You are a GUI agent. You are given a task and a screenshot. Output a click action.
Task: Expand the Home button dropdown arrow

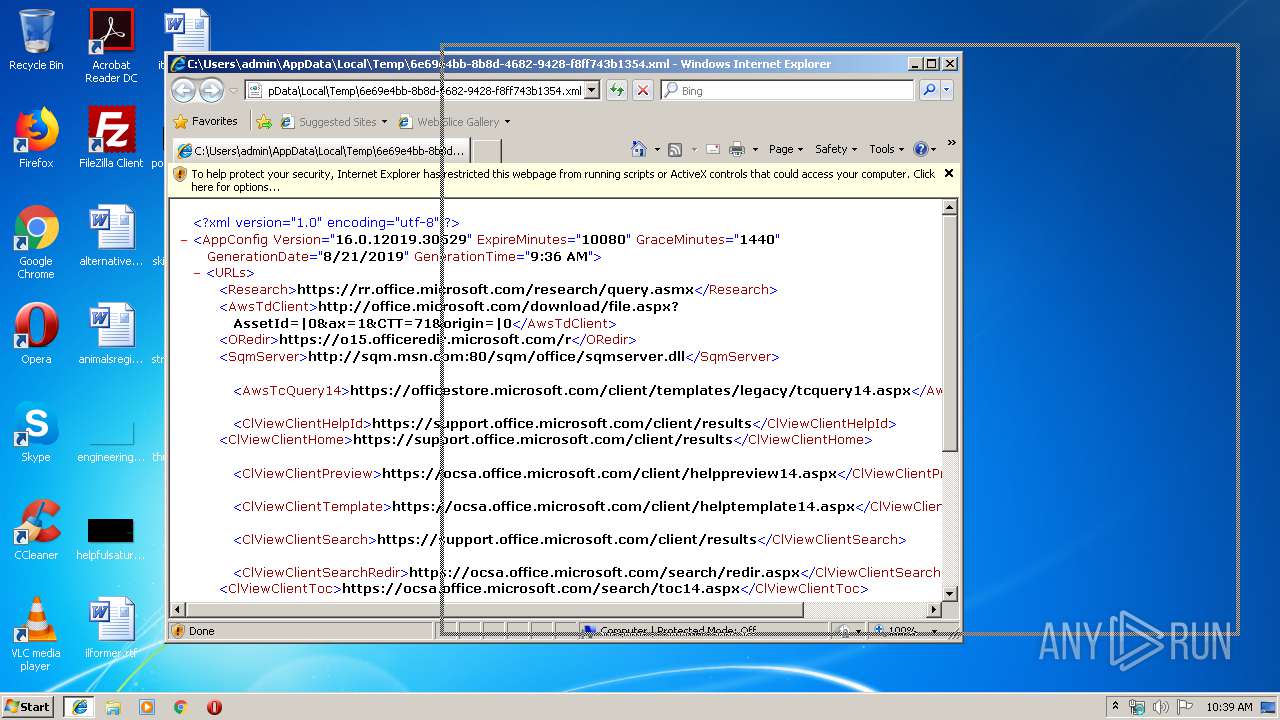[x=657, y=150]
